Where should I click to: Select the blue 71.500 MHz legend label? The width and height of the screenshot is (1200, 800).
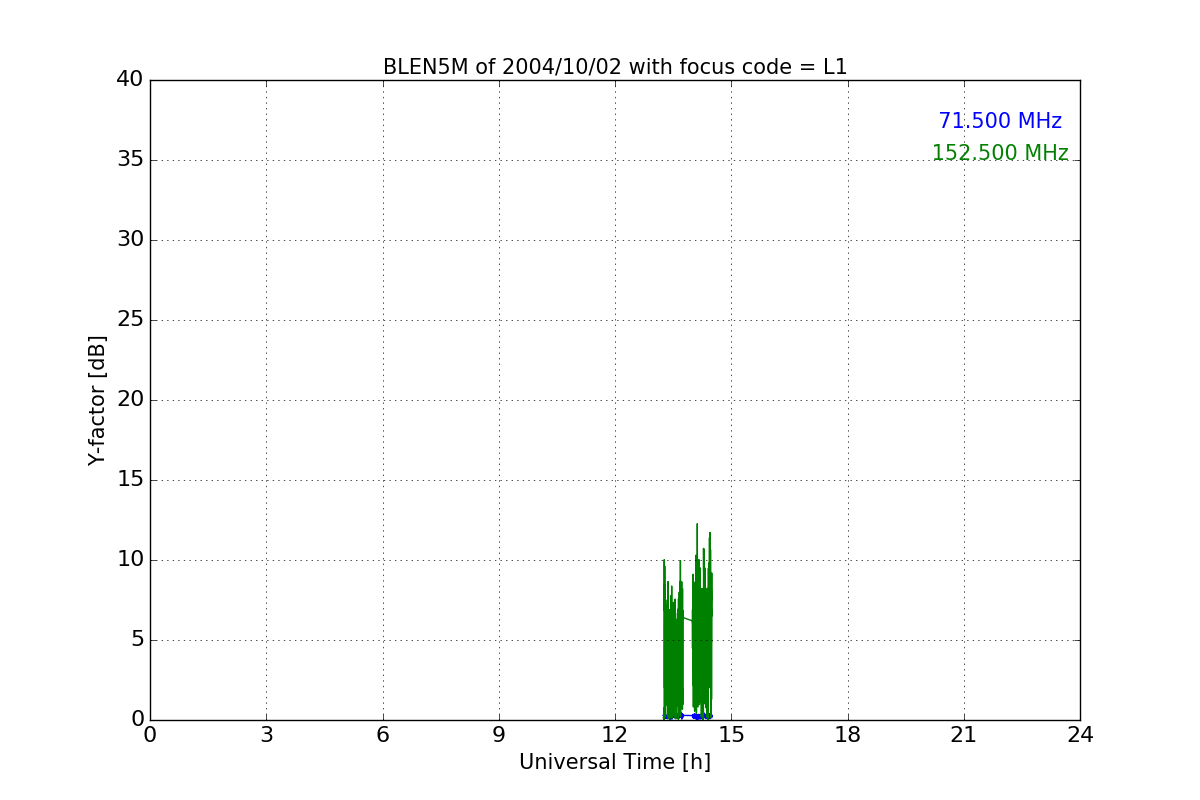point(1000,121)
